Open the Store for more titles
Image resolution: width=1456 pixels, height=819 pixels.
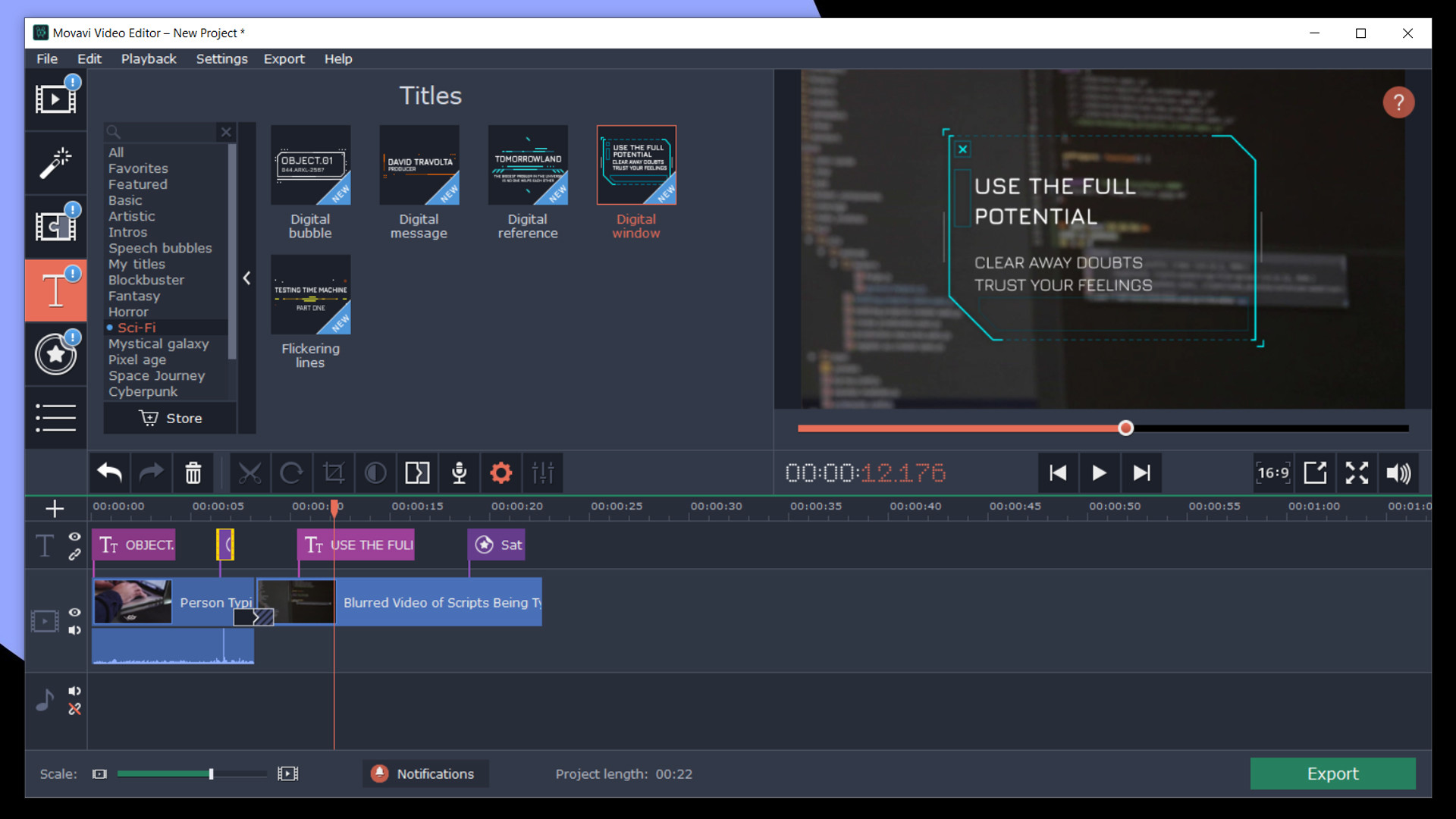tap(169, 418)
